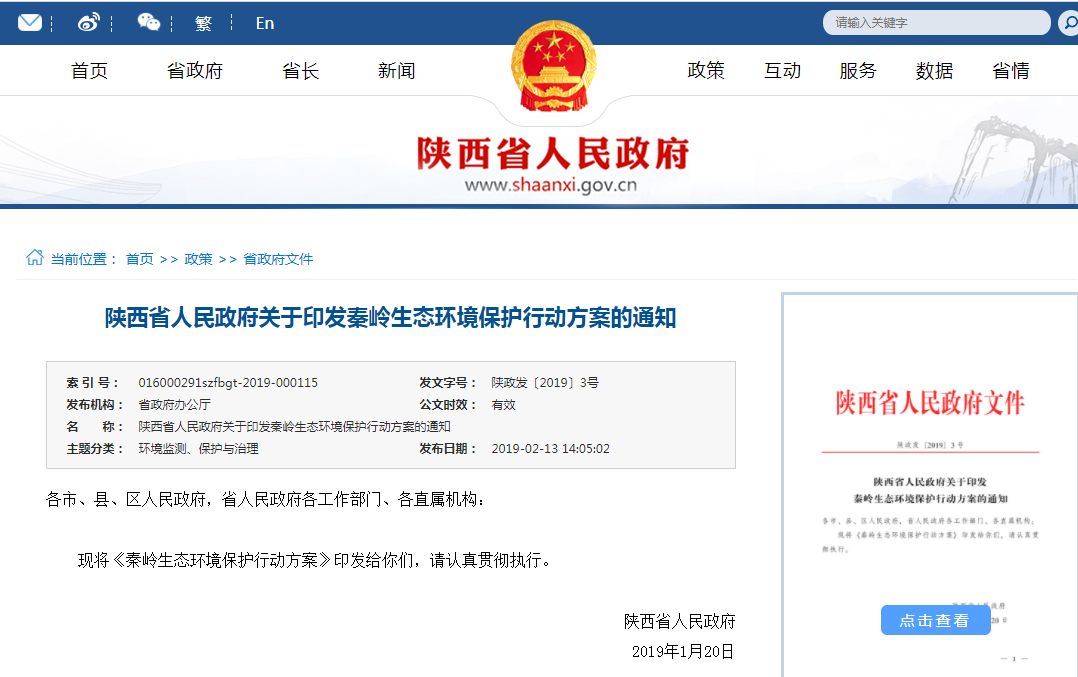The width and height of the screenshot is (1078, 677).
Task: Open the 服务 menu item
Action: click(x=858, y=71)
